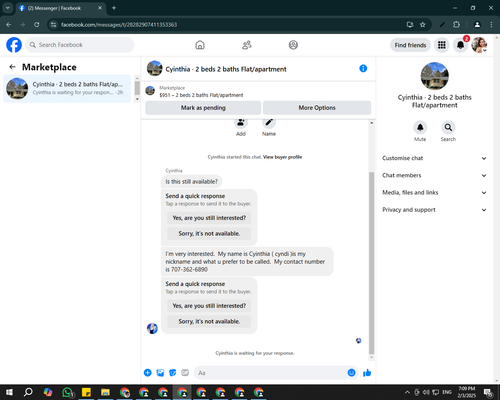Send first 'Sorry, it's not available.' quick reply
The width and height of the screenshot is (500, 400).
pyautogui.click(x=209, y=234)
